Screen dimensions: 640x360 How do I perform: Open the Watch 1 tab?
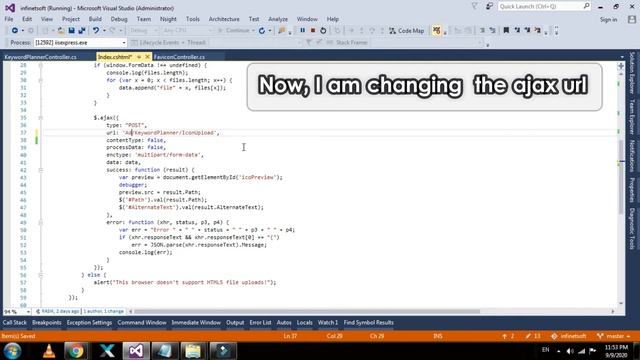point(328,322)
